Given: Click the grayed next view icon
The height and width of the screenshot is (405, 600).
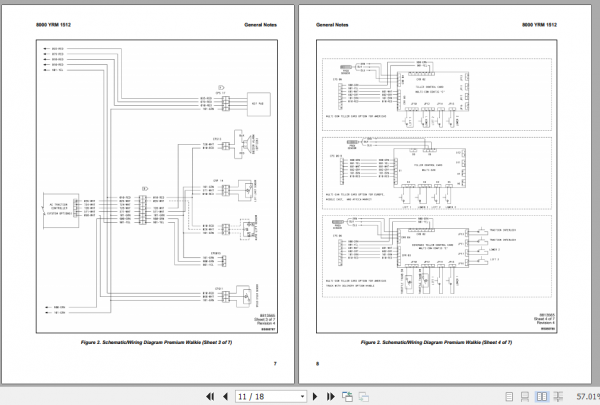Looking at the screenshot, I should (x=364, y=397).
